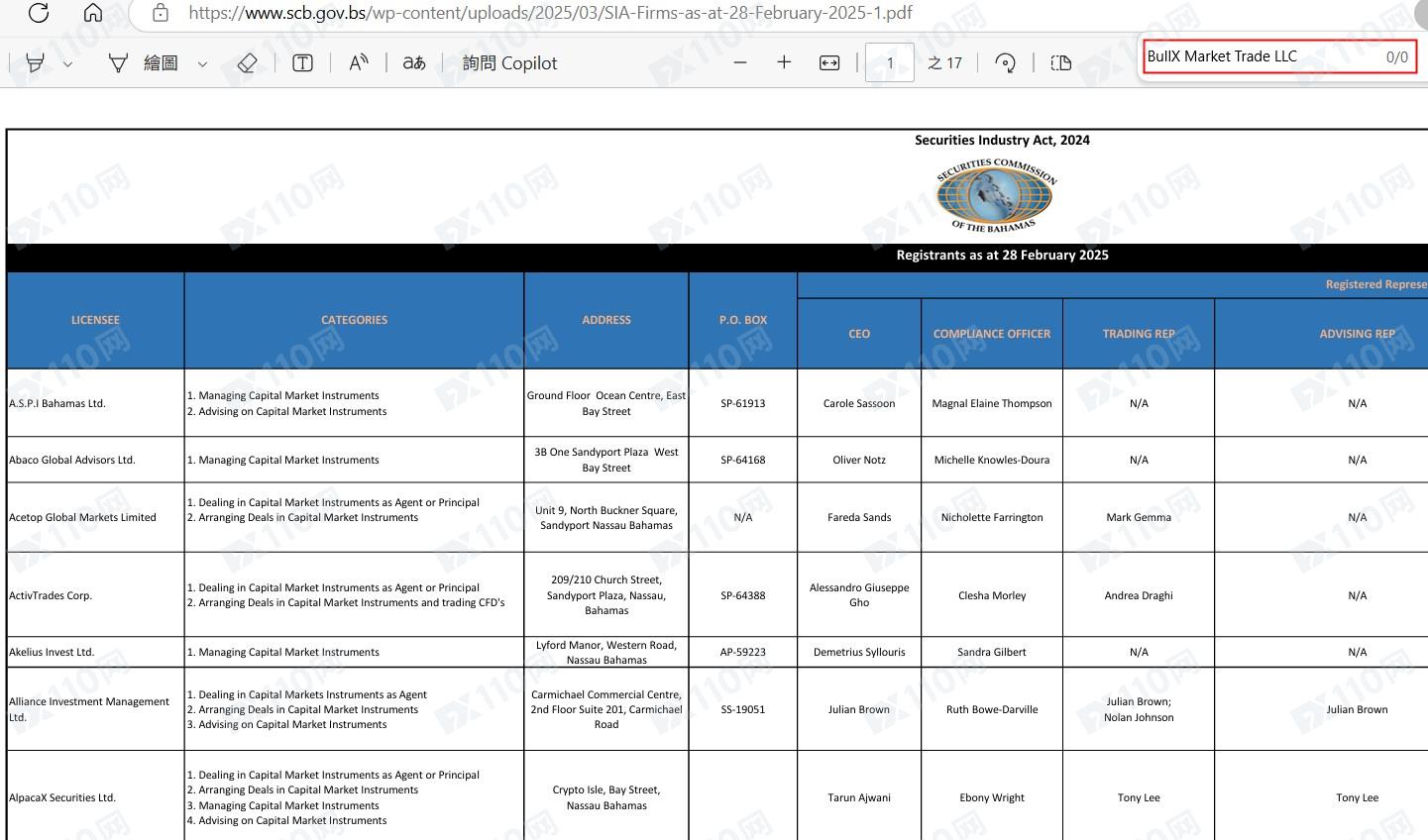
Task: Open the translate aあ icon
Action: tap(414, 63)
